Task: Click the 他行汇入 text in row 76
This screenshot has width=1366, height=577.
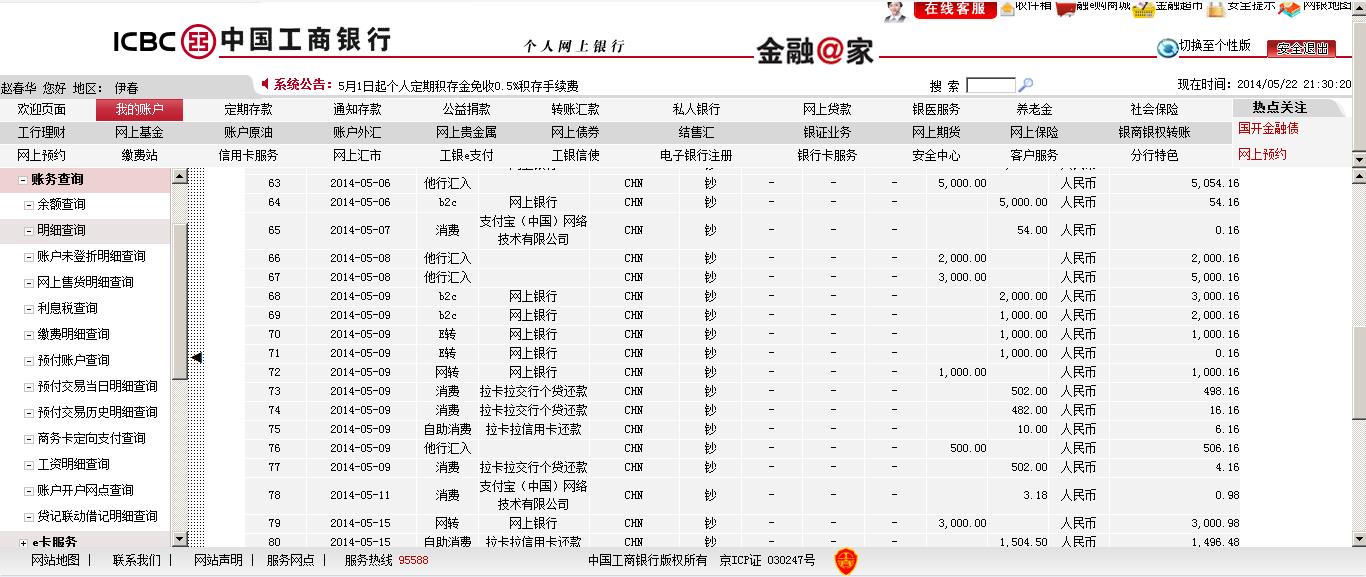Action: (447, 448)
